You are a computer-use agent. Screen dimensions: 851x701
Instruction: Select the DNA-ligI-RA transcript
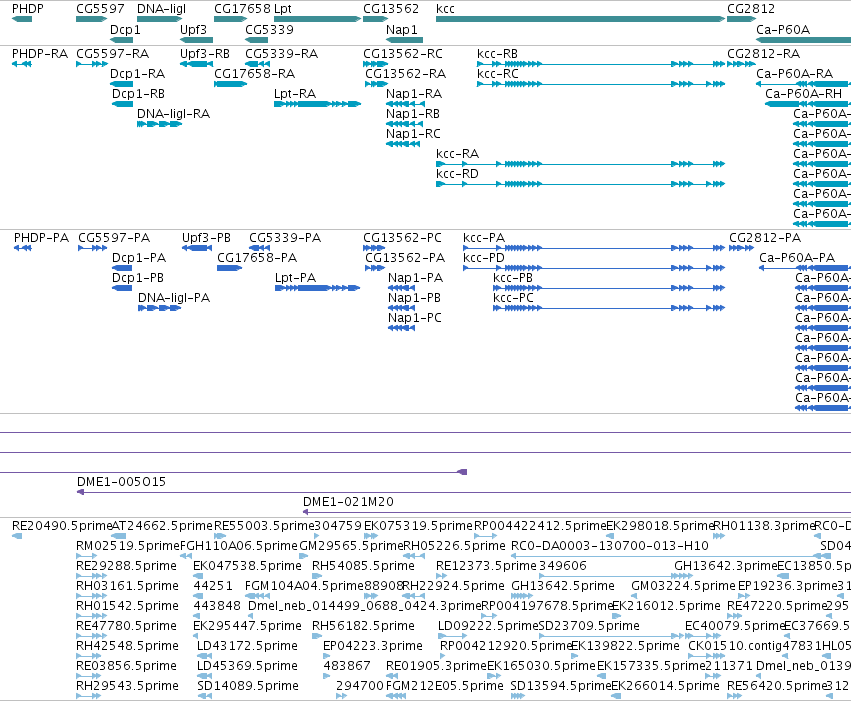[160, 124]
